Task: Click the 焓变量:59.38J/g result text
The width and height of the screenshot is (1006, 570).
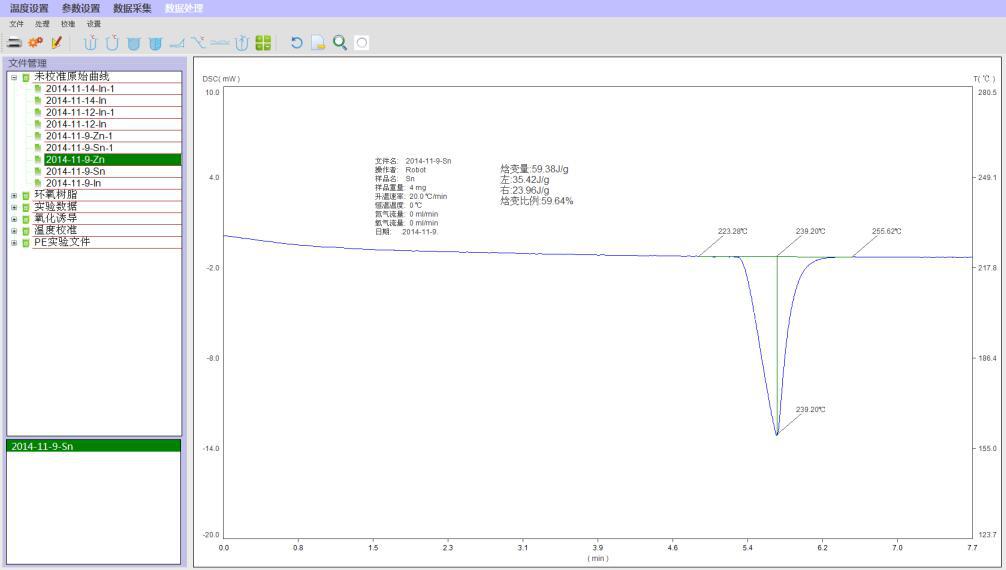Action: point(534,169)
